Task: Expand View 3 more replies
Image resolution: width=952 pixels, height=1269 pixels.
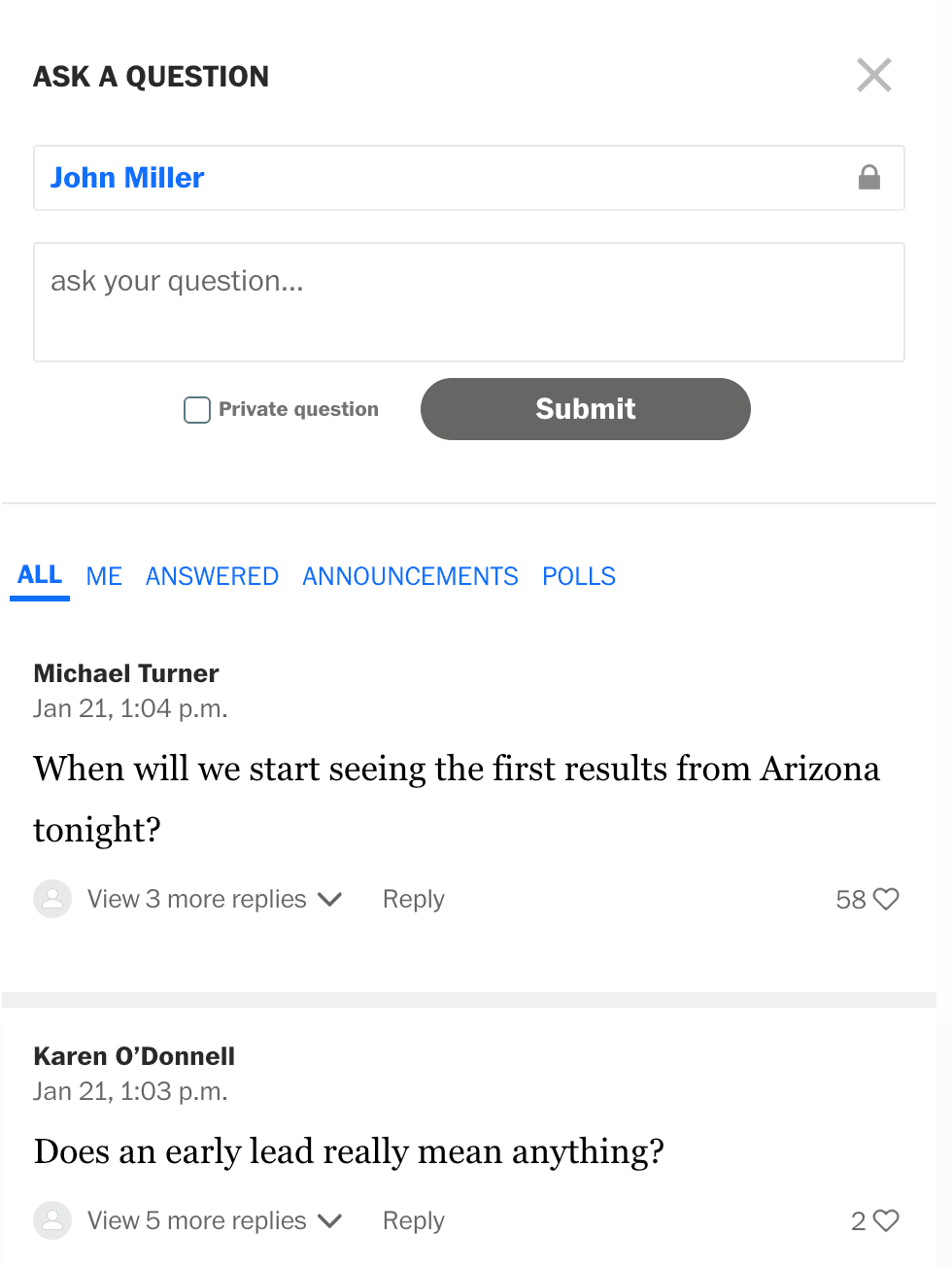Action: [x=214, y=899]
